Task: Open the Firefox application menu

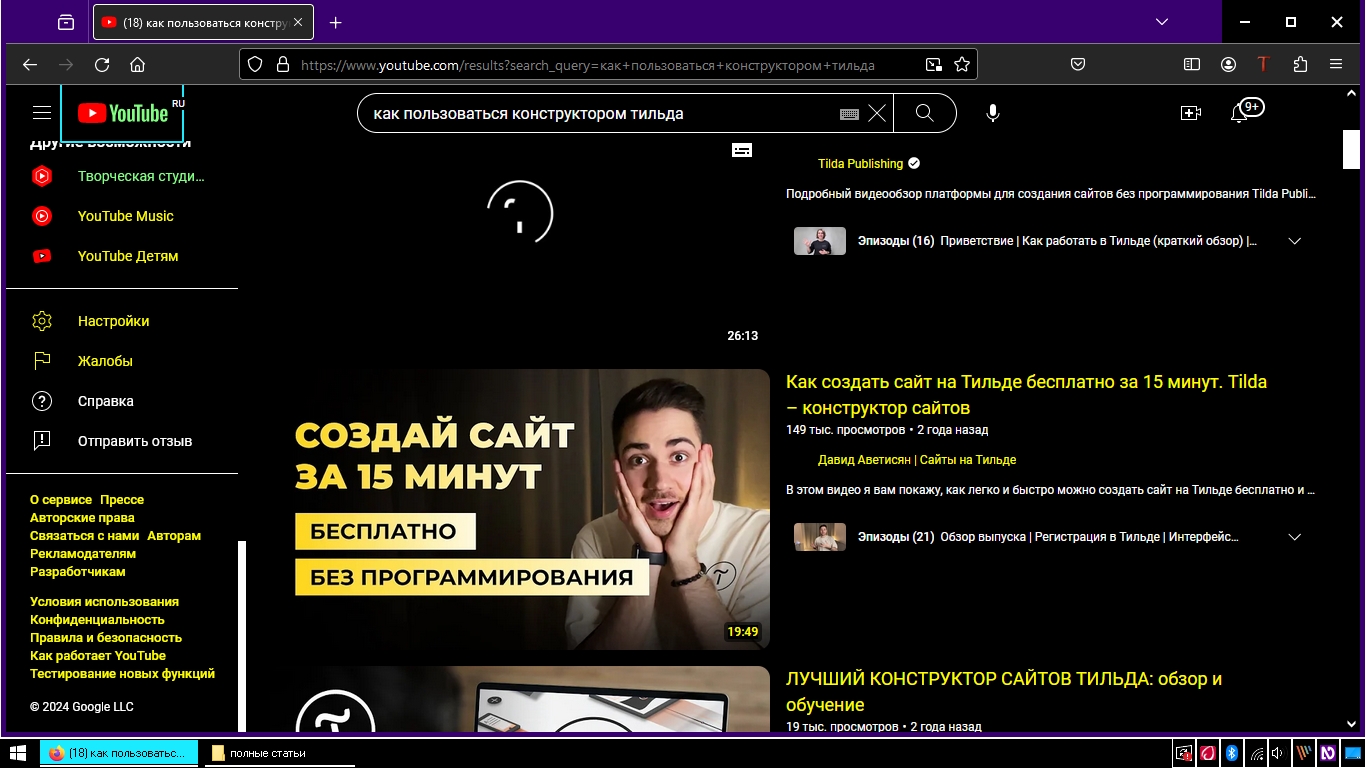Action: [x=1336, y=64]
